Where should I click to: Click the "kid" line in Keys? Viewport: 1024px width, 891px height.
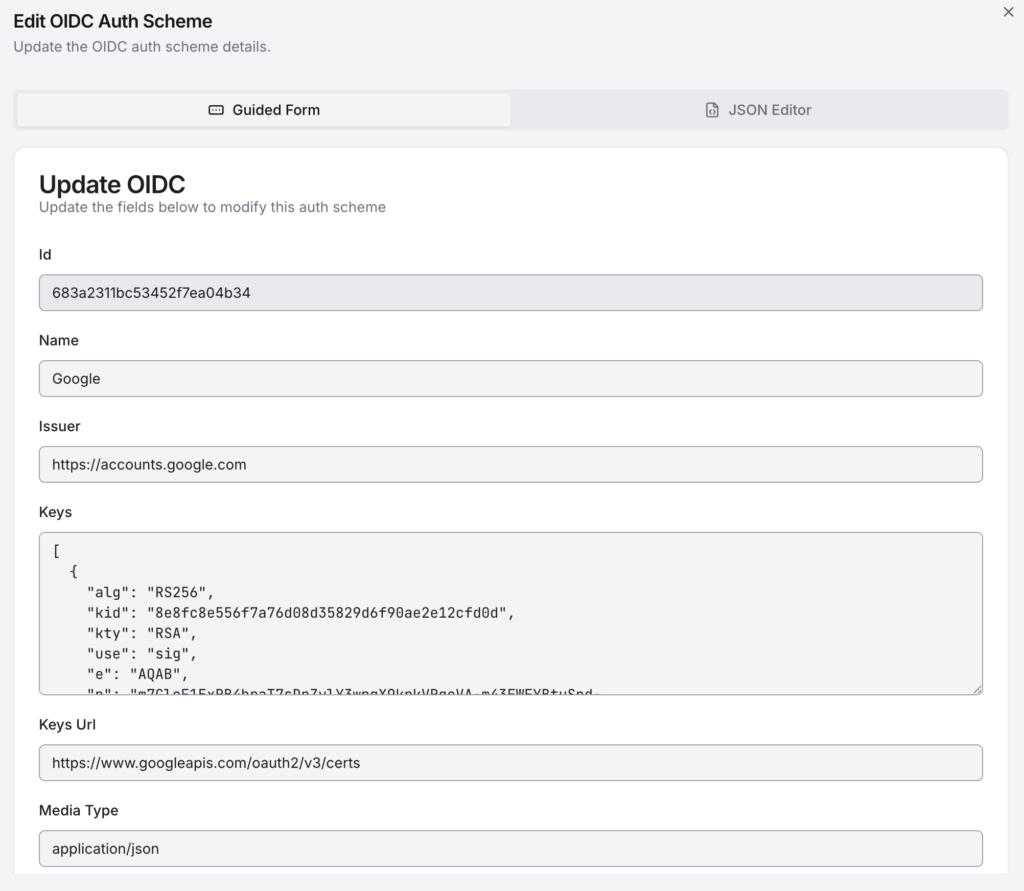[300, 613]
